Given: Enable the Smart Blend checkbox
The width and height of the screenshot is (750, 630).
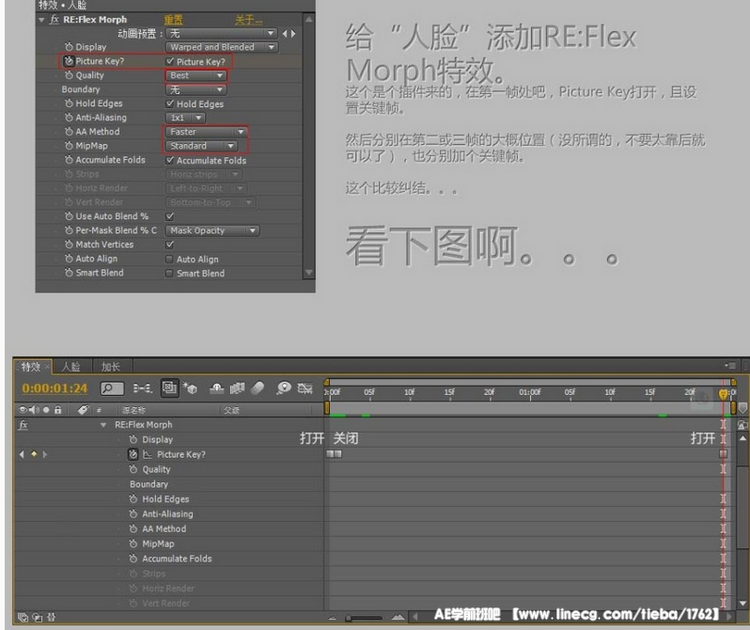Looking at the screenshot, I should (x=169, y=273).
